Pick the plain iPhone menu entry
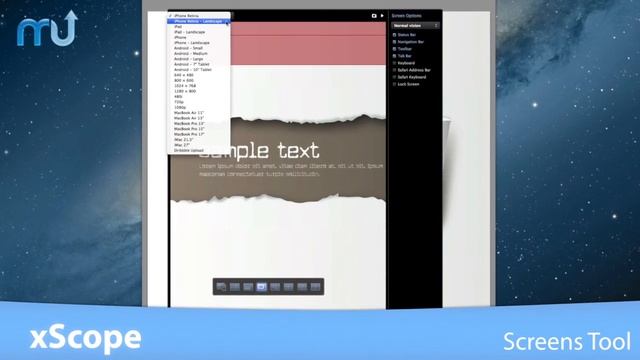The image size is (640, 360). (x=199, y=38)
